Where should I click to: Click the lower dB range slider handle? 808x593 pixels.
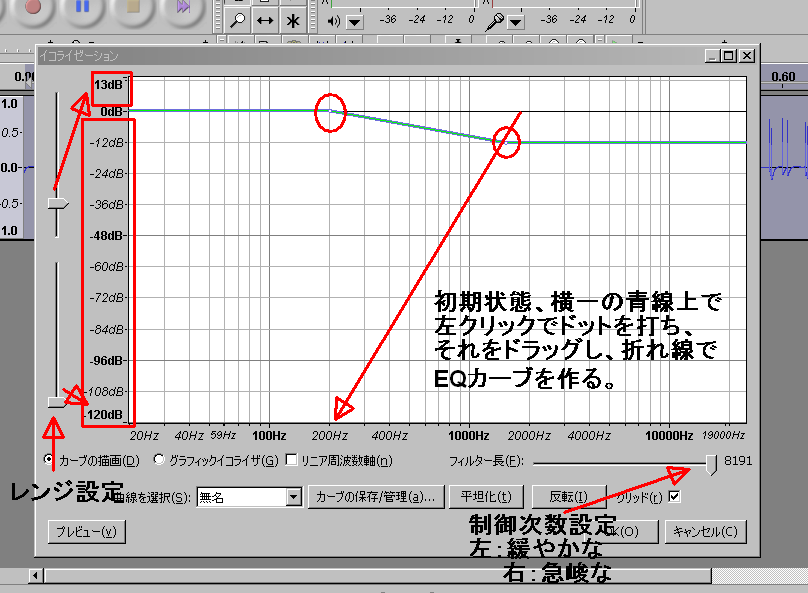pos(57,402)
